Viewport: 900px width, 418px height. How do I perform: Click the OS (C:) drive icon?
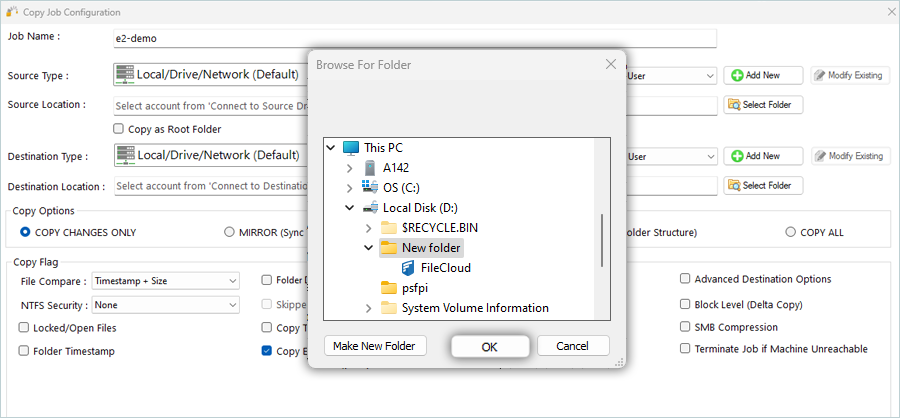coord(370,187)
